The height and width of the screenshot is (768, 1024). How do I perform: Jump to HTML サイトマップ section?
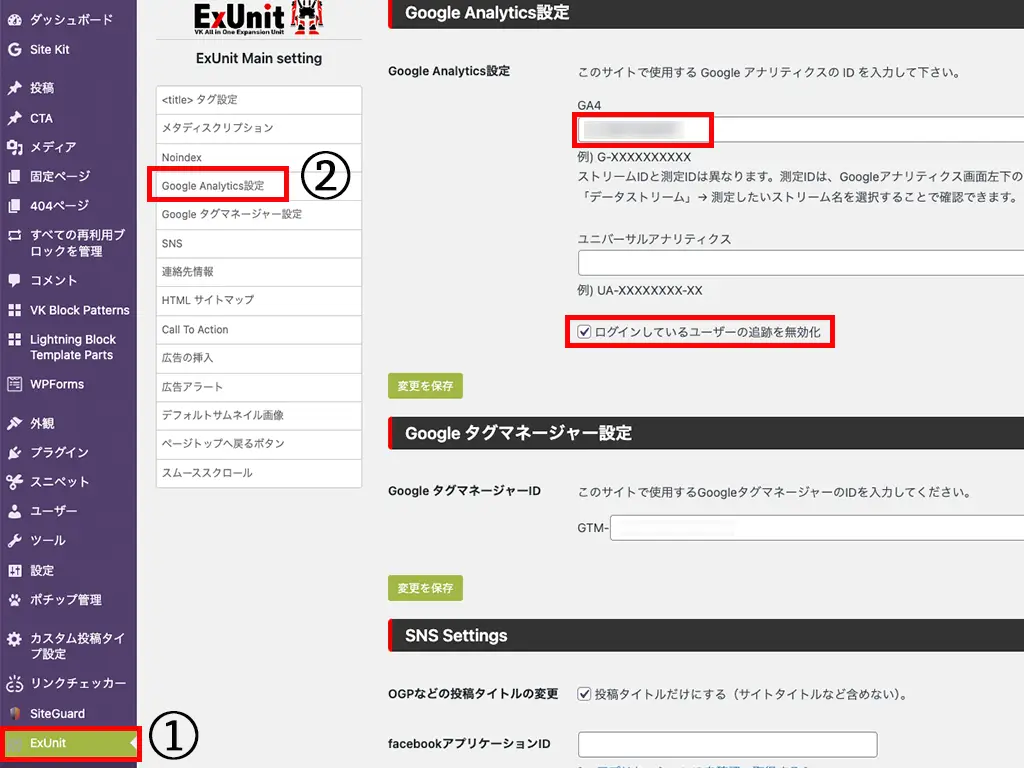pyautogui.click(x=259, y=301)
